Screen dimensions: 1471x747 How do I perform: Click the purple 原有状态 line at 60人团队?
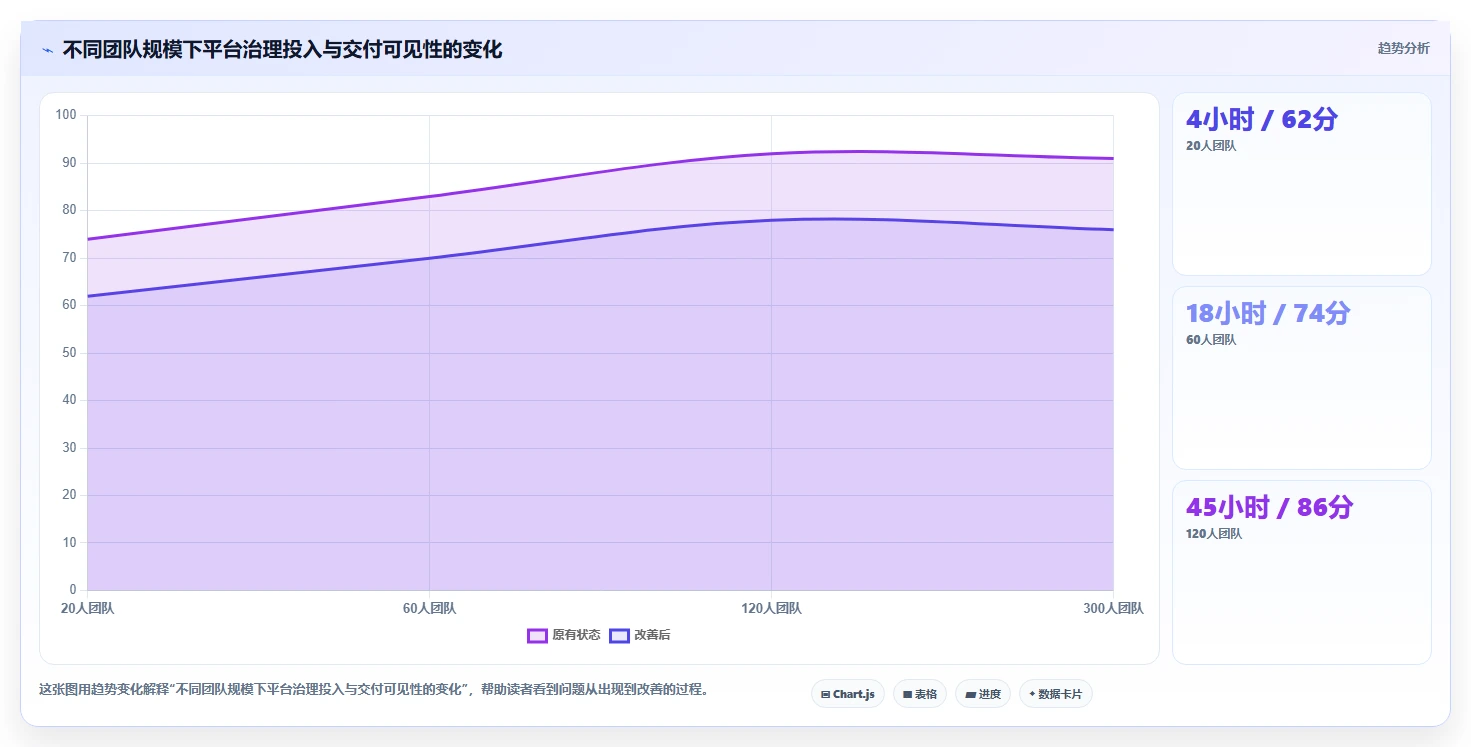tap(430, 196)
